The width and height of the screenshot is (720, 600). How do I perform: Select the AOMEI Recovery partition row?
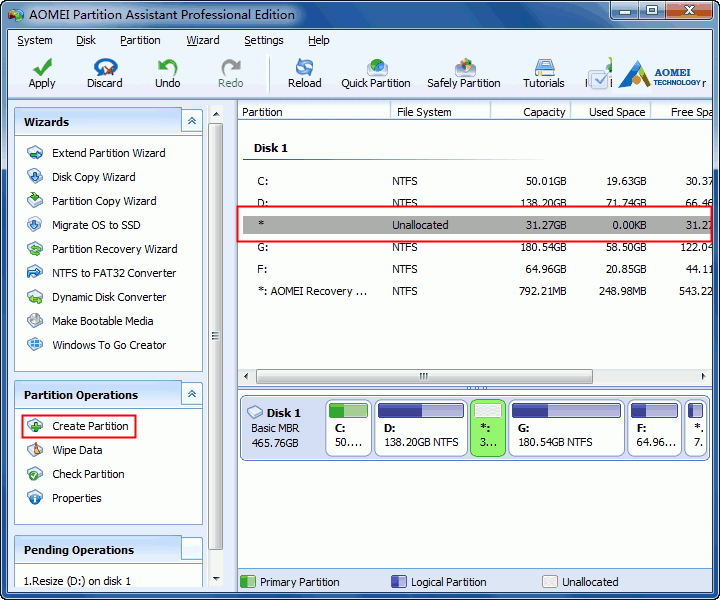tap(478, 291)
